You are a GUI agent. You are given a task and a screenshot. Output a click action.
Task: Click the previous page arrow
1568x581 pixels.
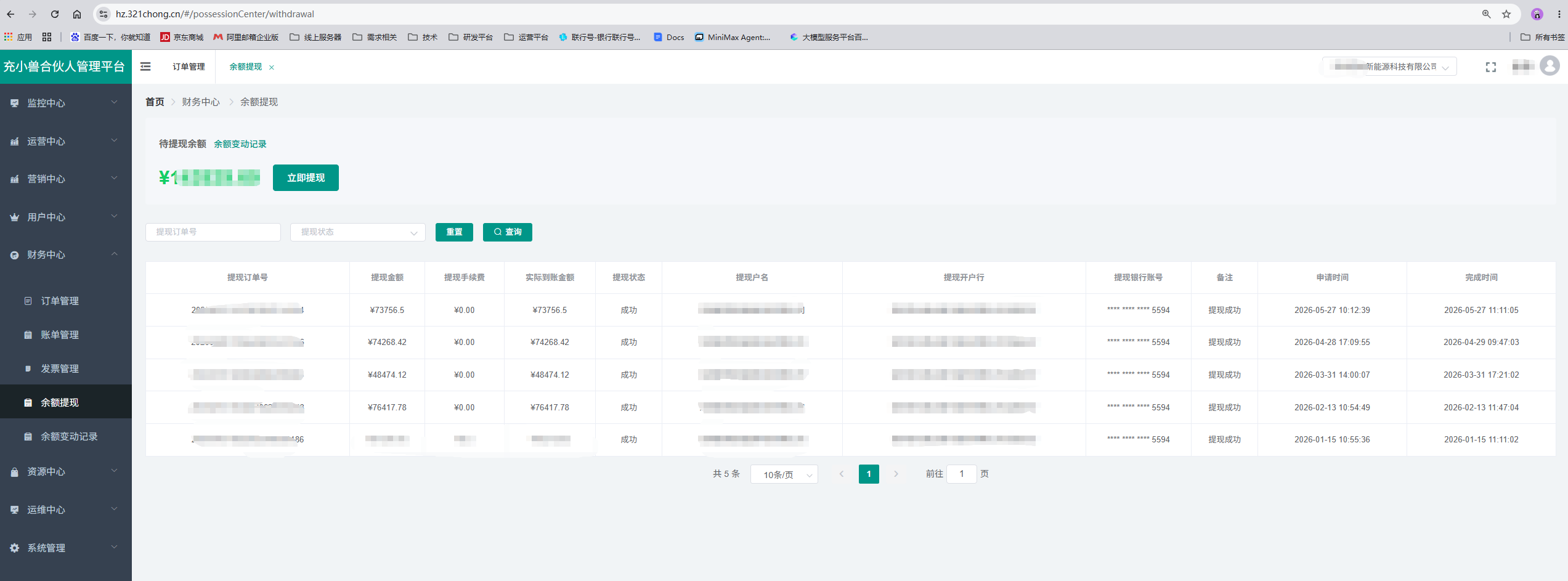(842, 474)
